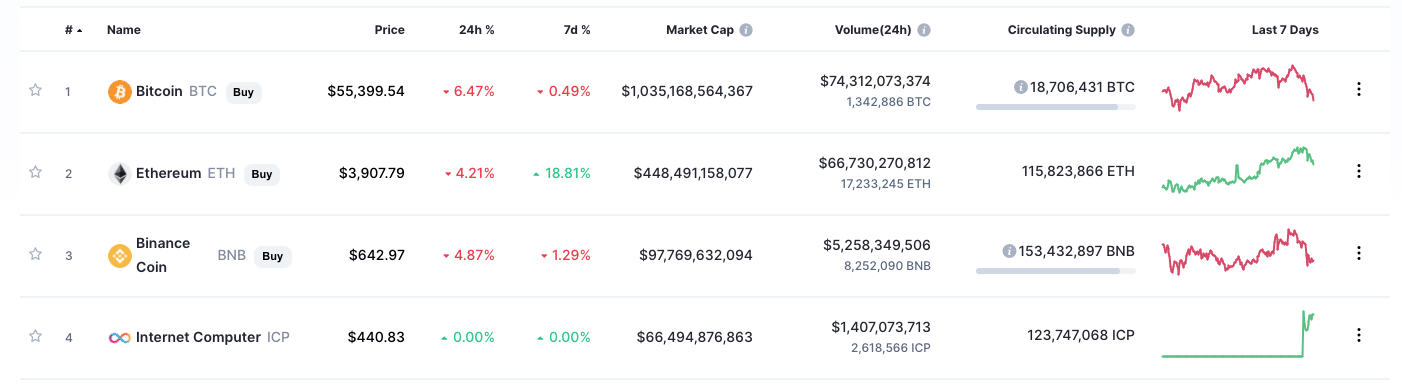Click the Circulating Supply header info icon
Viewport: 1402px width, 386px height.
(1128, 30)
